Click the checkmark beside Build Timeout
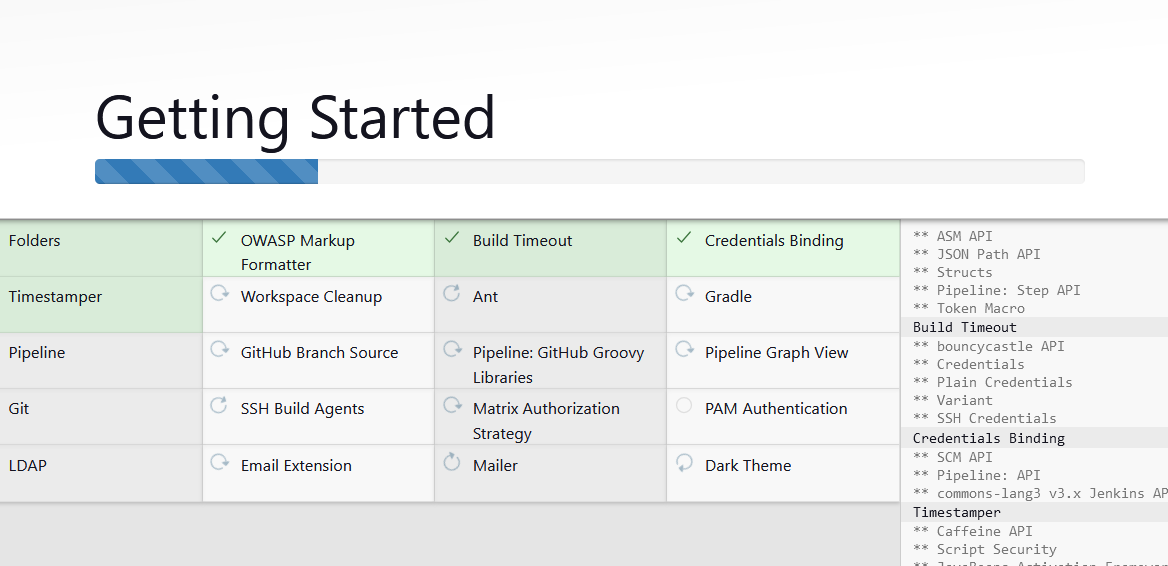The width and height of the screenshot is (1168, 566). point(451,238)
